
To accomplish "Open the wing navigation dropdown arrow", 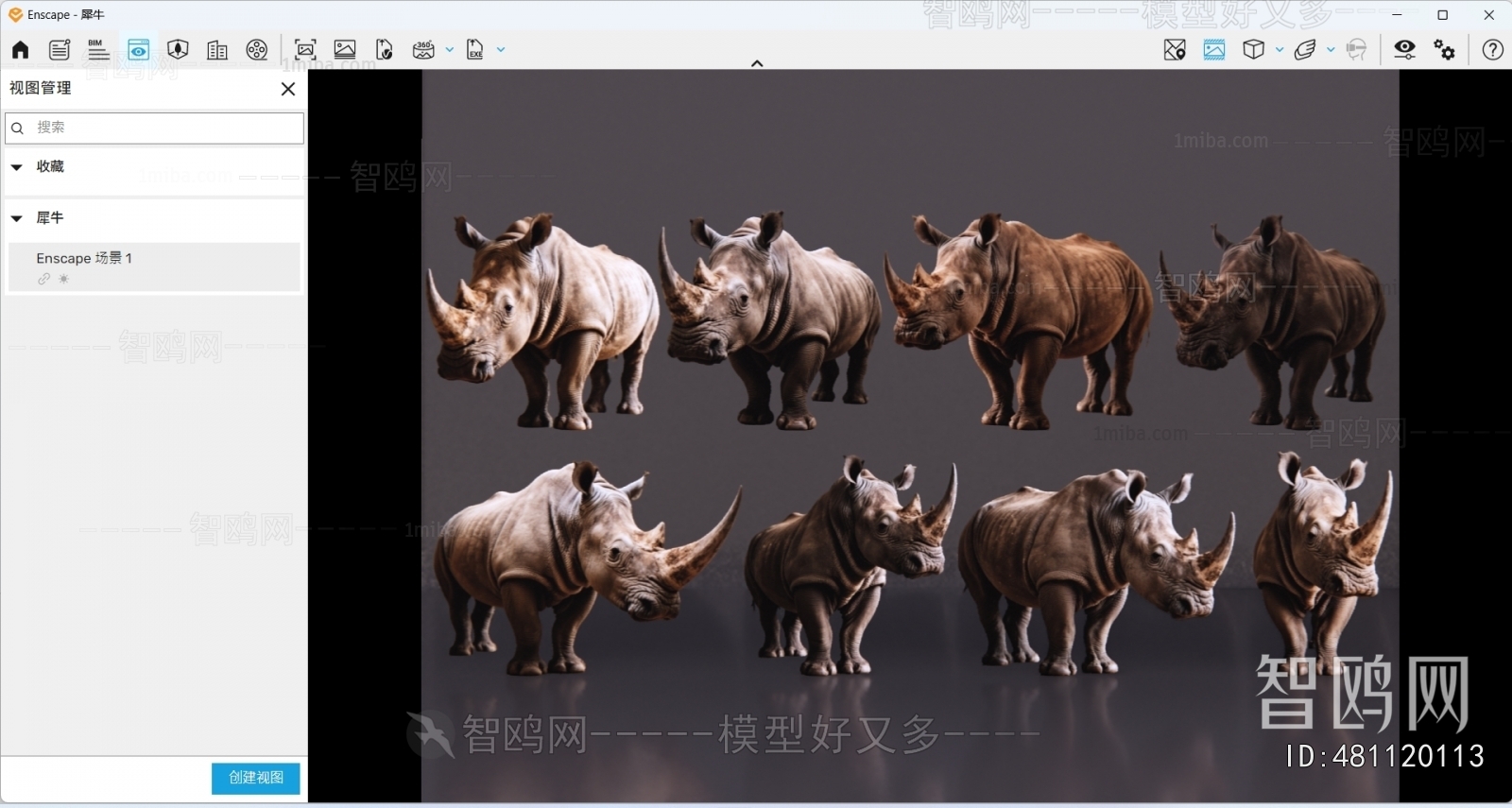I will 1331,50.
